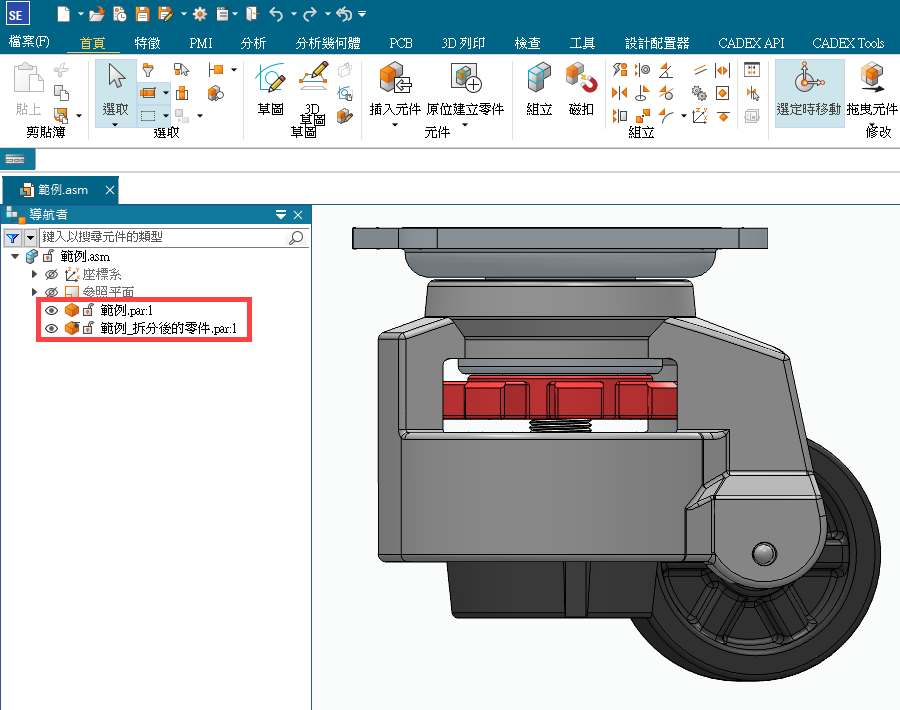The width and height of the screenshot is (900, 710).
Task: Collapse the 範例.asm root node
Action: (15, 257)
